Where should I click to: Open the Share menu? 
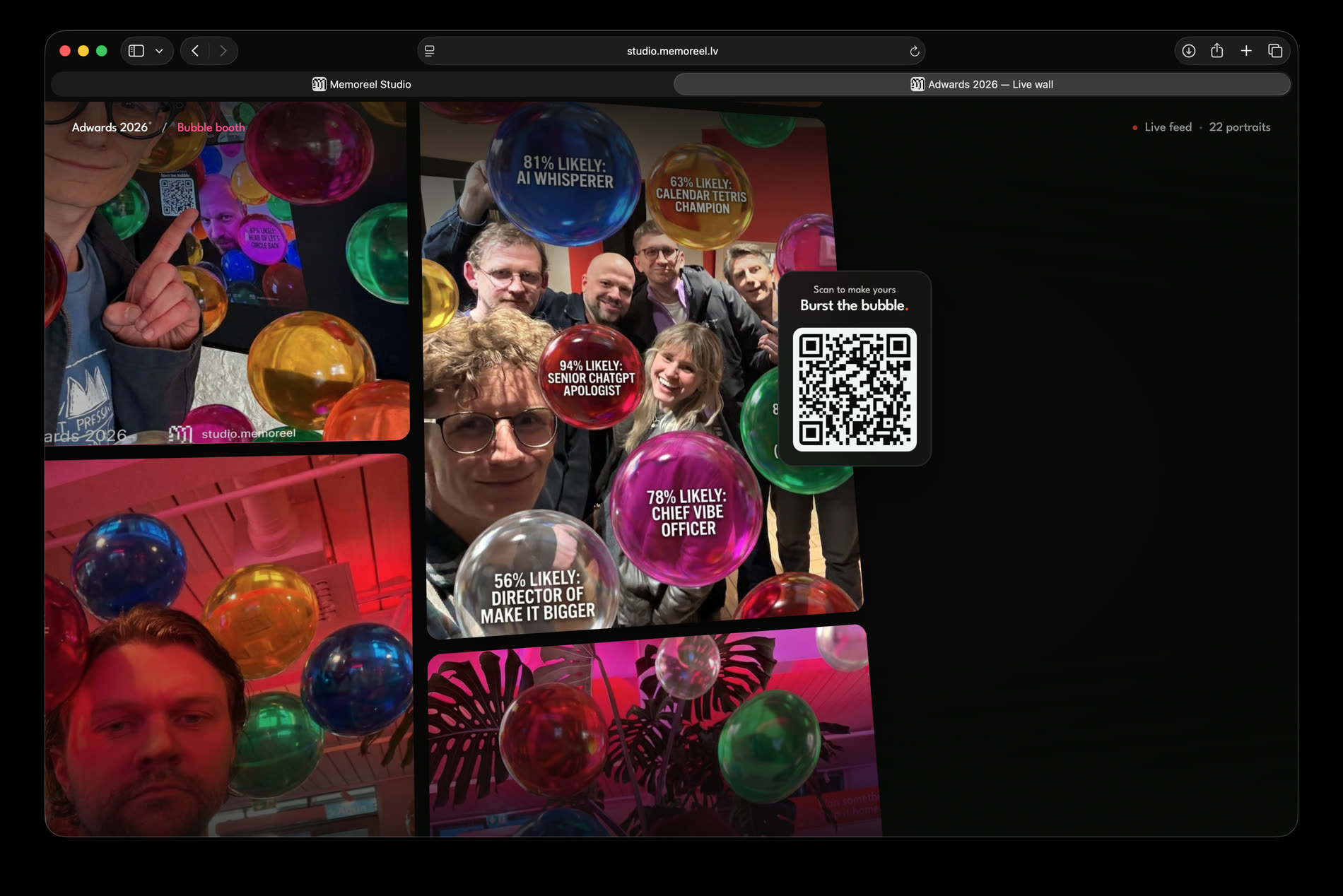coord(1216,50)
